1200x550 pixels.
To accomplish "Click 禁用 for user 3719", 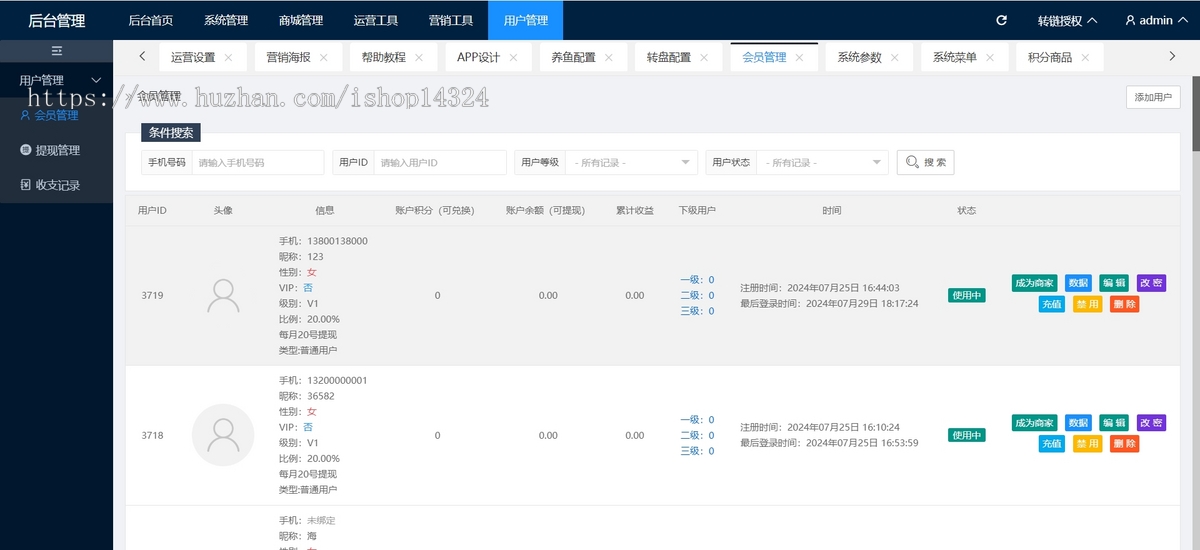I will coord(1087,304).
